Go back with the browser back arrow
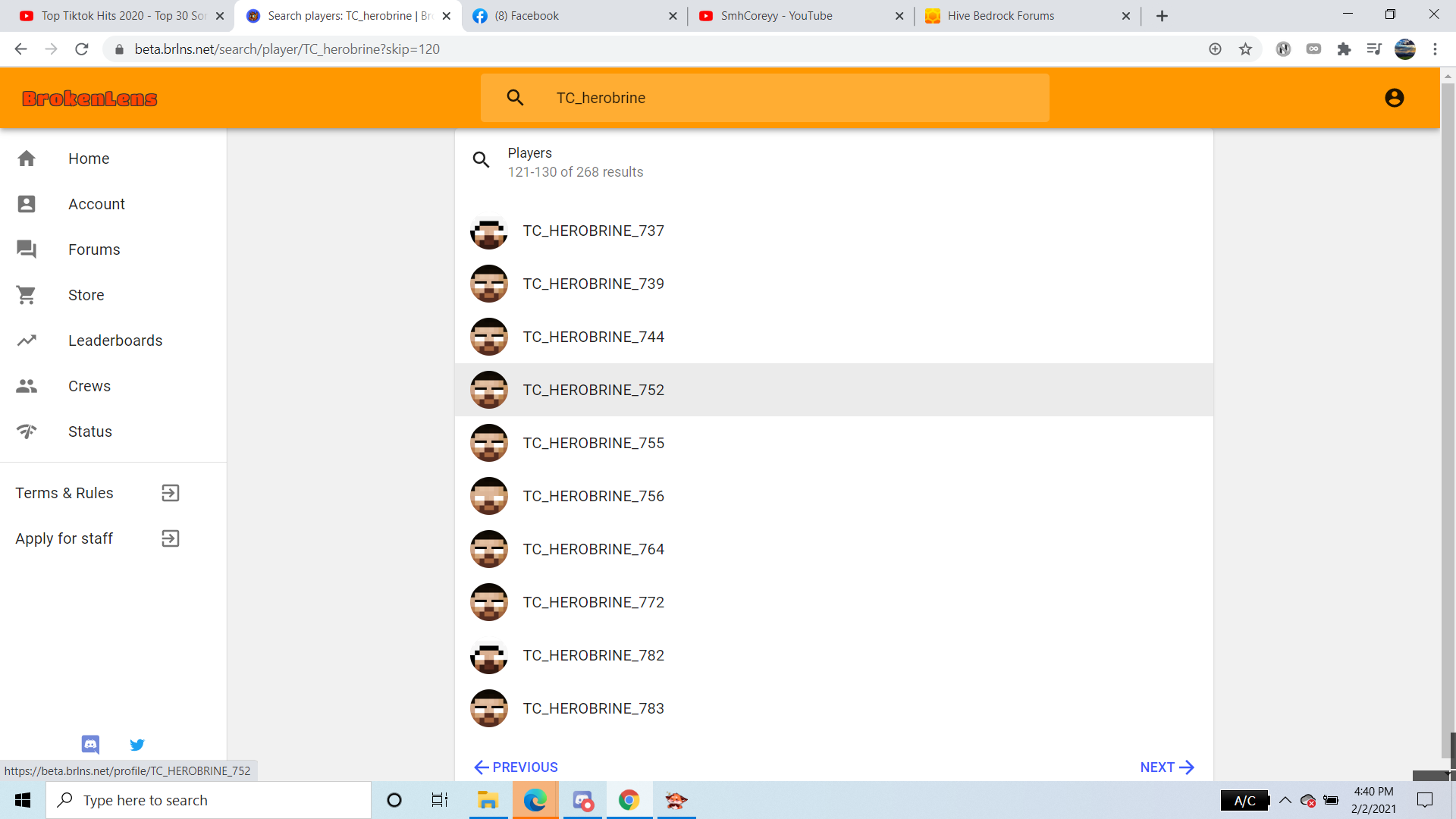Image resolution: width=1456 pixels, height=819 pixels. 20,49
